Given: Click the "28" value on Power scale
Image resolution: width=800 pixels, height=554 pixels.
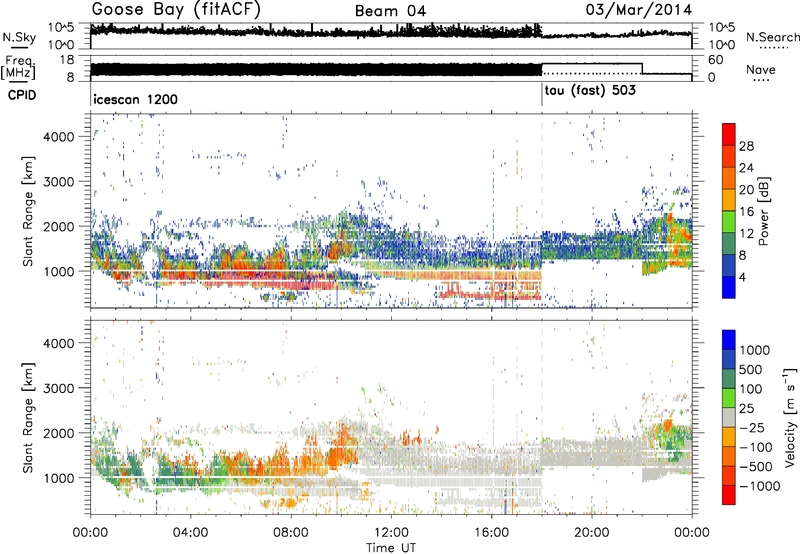Looking at the screenshot, I should pos(746,146).
